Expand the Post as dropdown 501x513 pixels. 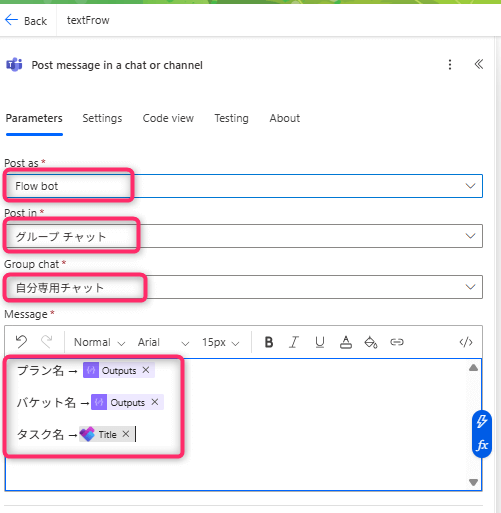point(470,186)
